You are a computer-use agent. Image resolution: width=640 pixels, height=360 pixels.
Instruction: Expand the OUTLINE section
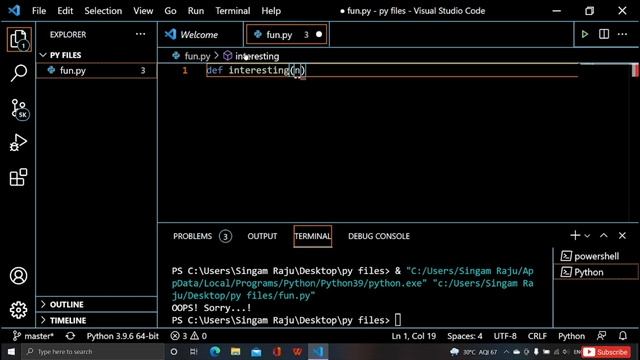click(x=96, y=304)
